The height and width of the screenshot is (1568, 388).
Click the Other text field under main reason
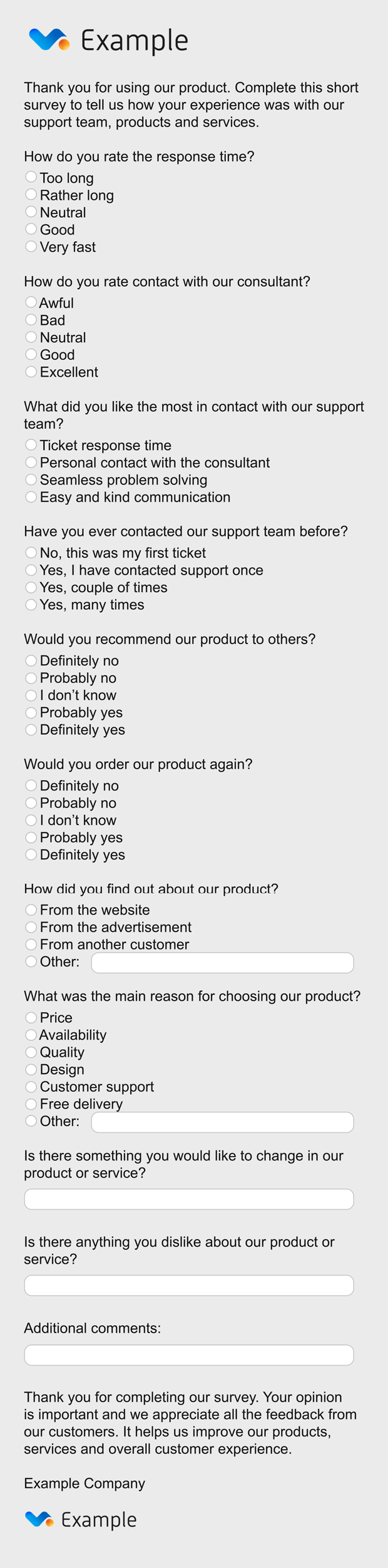pos(222,1122)
